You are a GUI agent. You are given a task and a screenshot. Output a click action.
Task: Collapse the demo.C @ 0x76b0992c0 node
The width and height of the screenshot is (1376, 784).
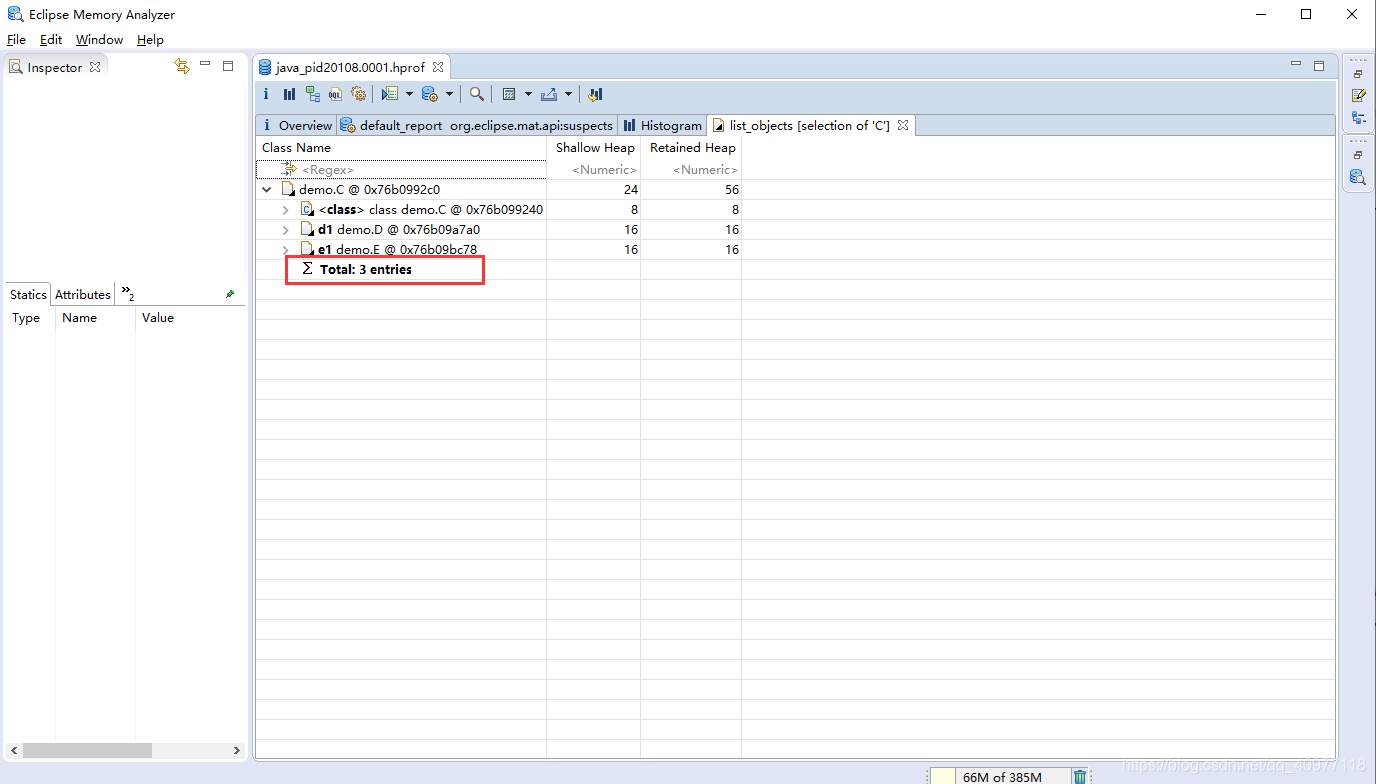tap(267, 189)
